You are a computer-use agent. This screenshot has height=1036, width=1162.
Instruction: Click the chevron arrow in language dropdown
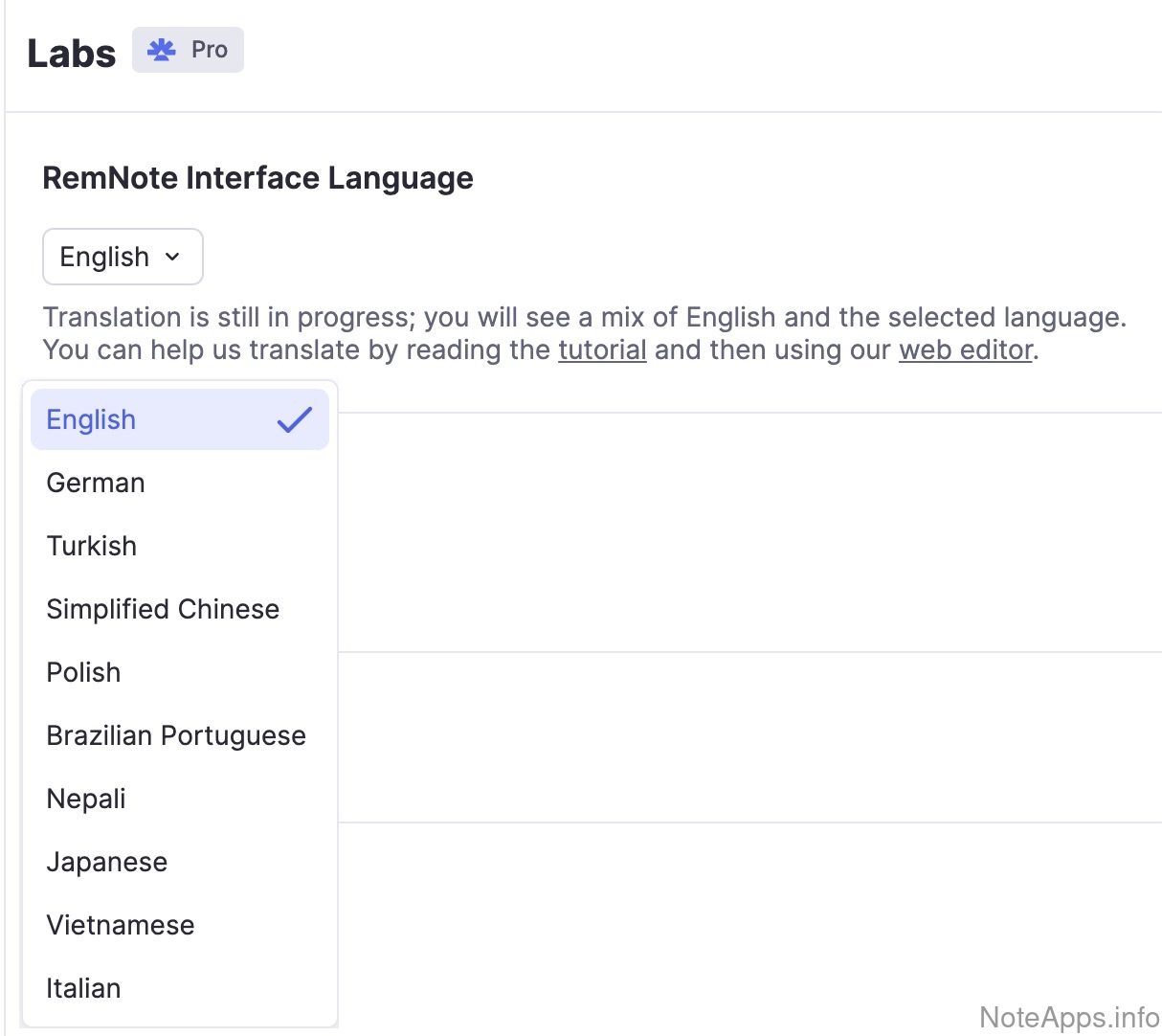pos(172,257)
